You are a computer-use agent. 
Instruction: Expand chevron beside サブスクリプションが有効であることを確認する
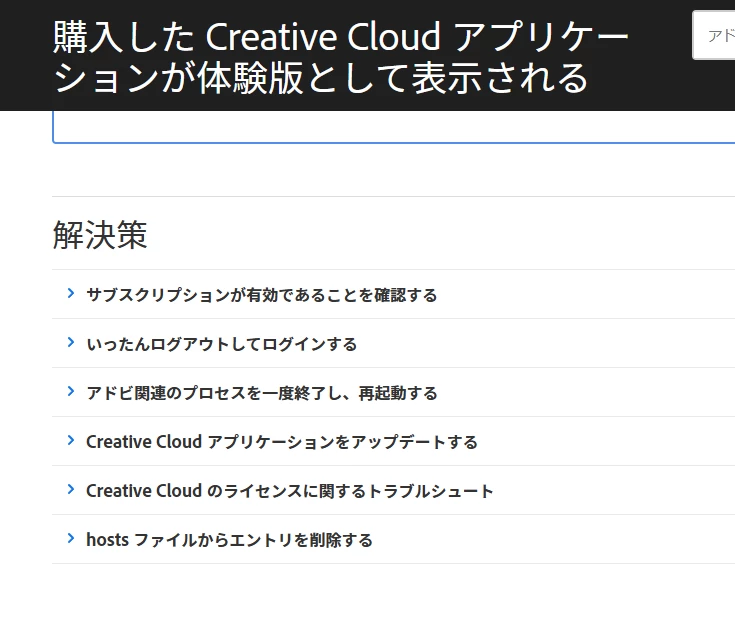71,293
